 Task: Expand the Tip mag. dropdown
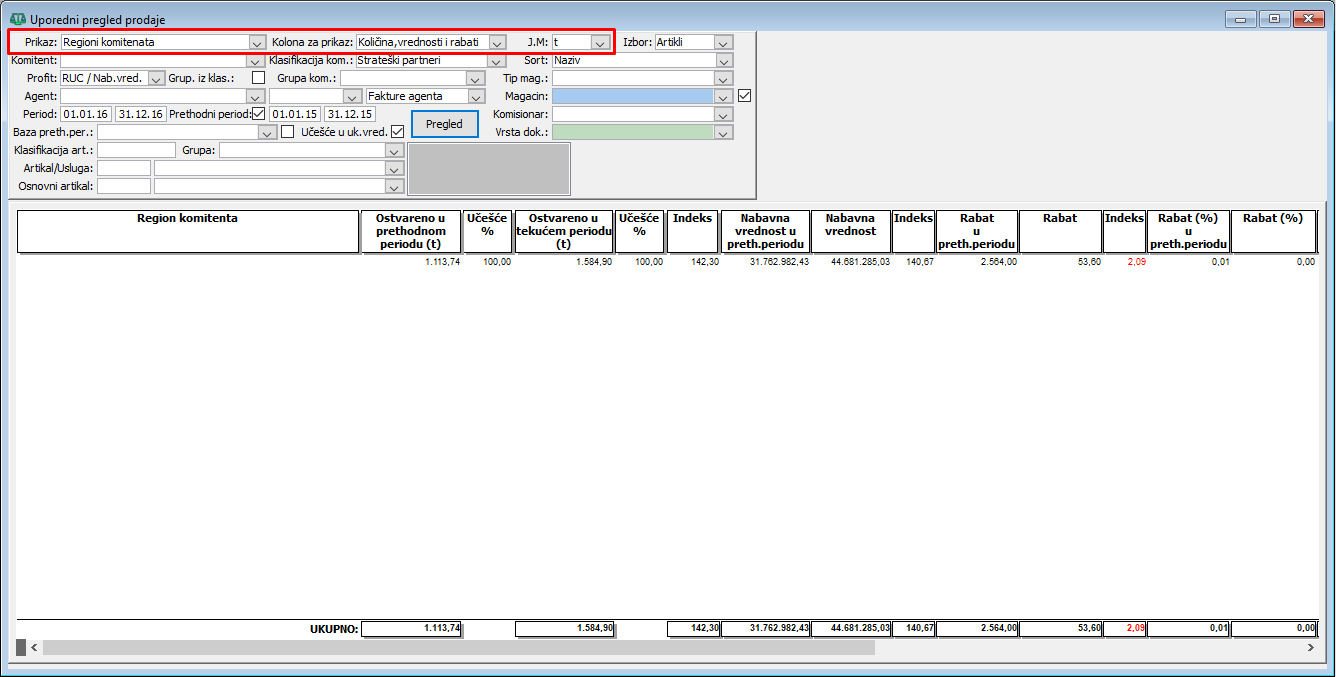[724, 78]
